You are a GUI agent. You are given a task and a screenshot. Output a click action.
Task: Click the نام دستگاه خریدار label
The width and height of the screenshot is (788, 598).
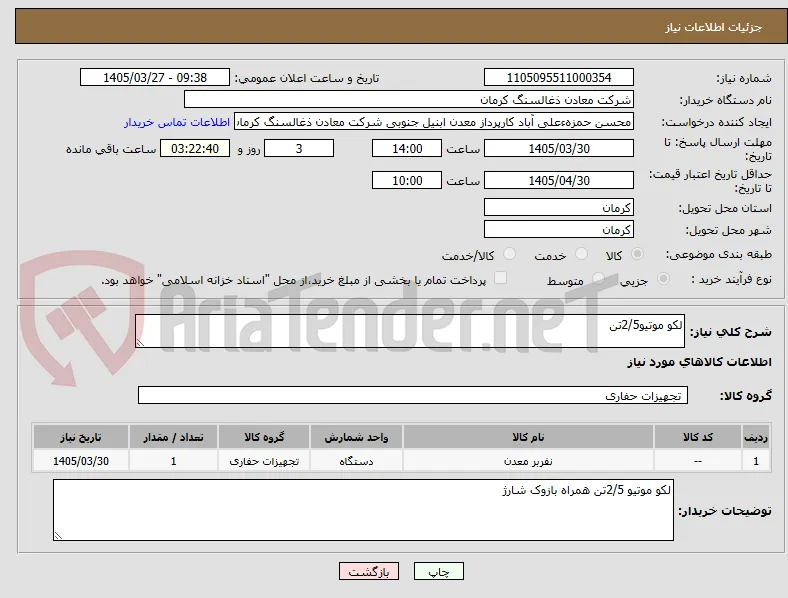click(x=726, y=101)
